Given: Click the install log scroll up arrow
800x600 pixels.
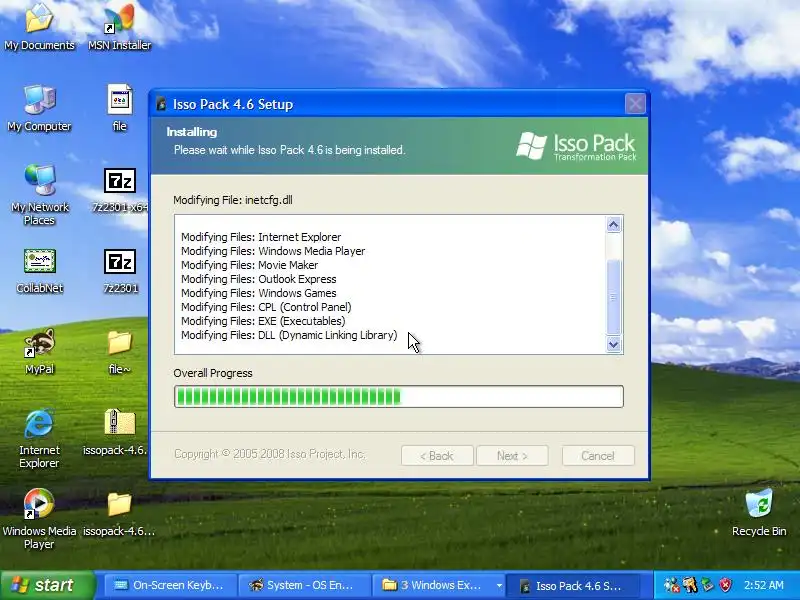Looking at the screenshot, I should tap(614, 224).
